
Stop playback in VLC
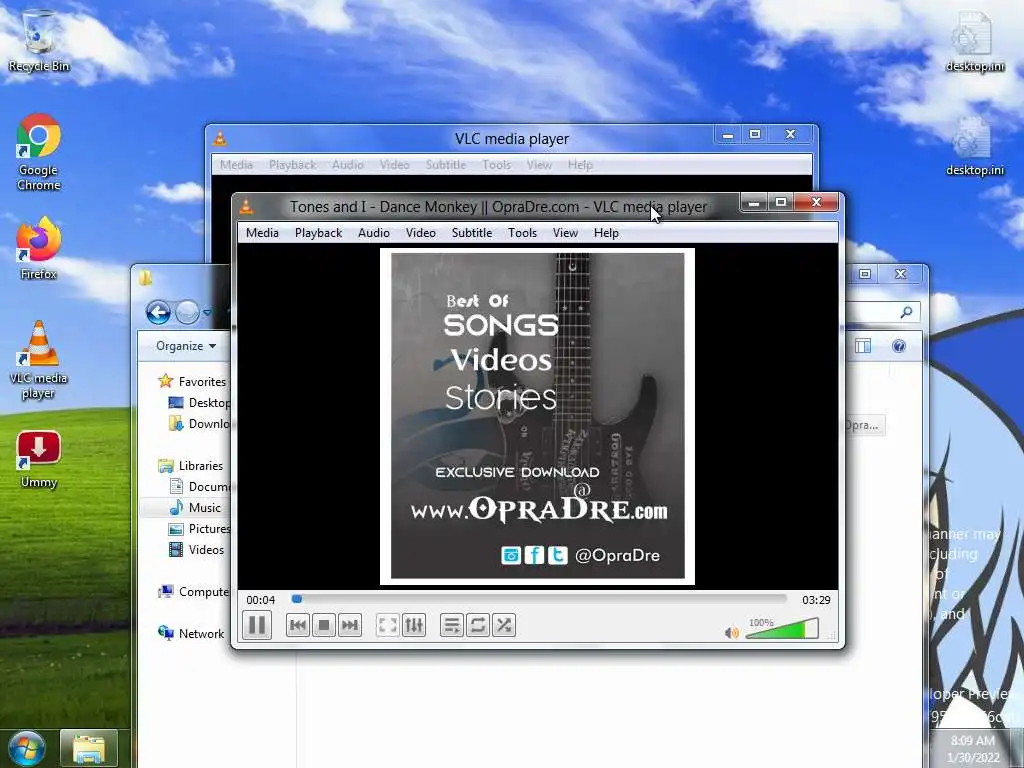click(324, 626)
